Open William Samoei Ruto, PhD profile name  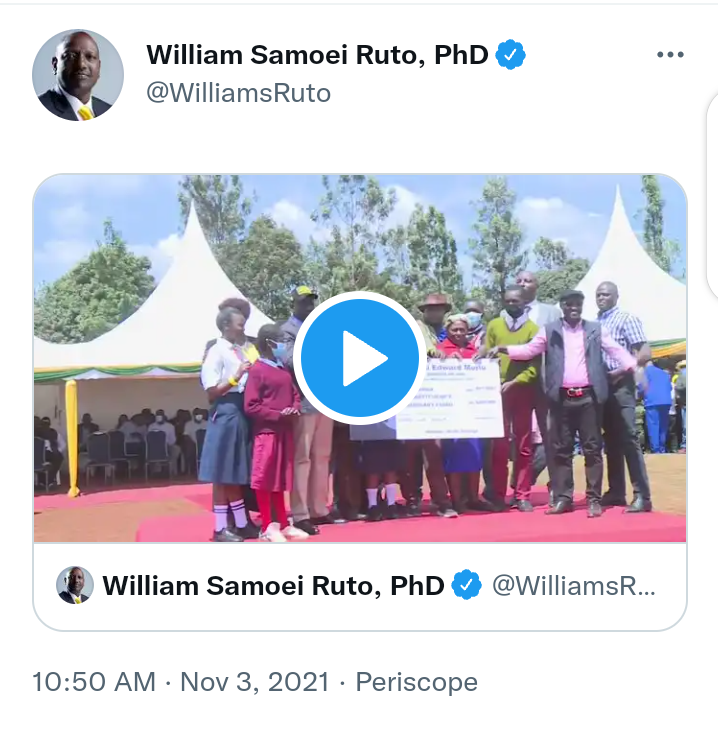pos(317,55)
